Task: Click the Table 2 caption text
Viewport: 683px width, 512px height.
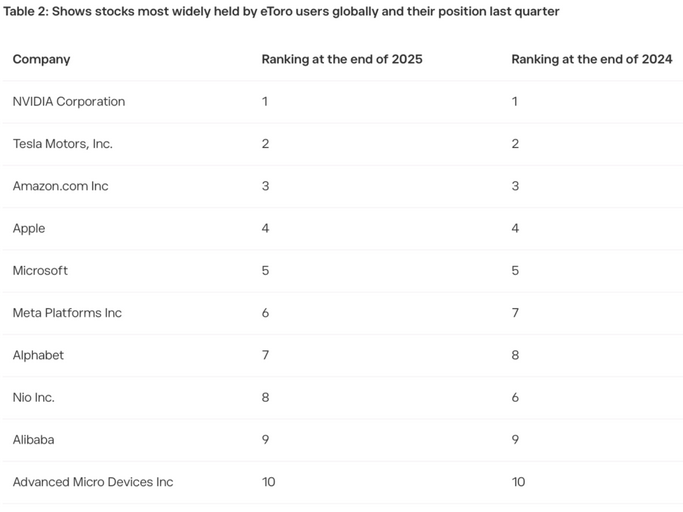Action: (281, 12)
